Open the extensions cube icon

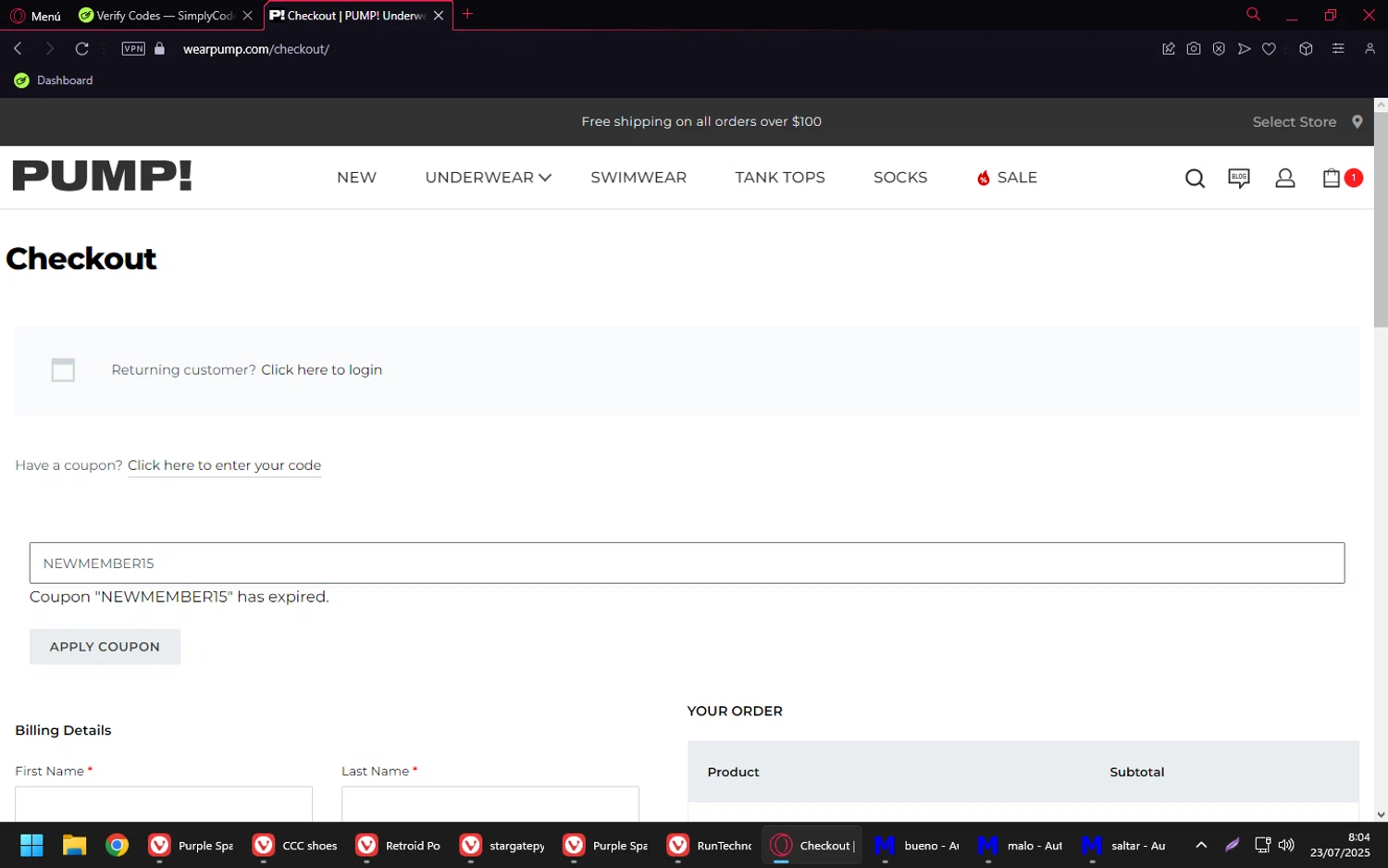[1306, 48]
